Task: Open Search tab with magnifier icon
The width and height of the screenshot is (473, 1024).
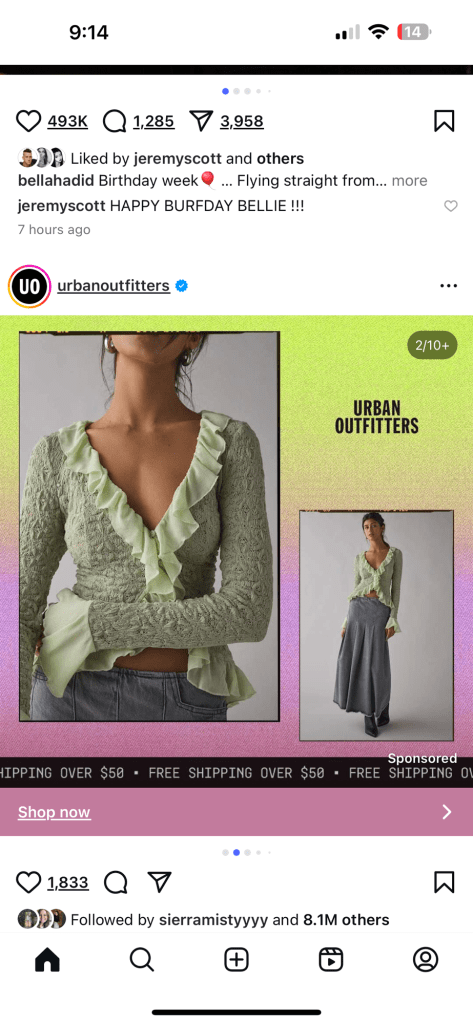Action: click(x=142, y=959)
